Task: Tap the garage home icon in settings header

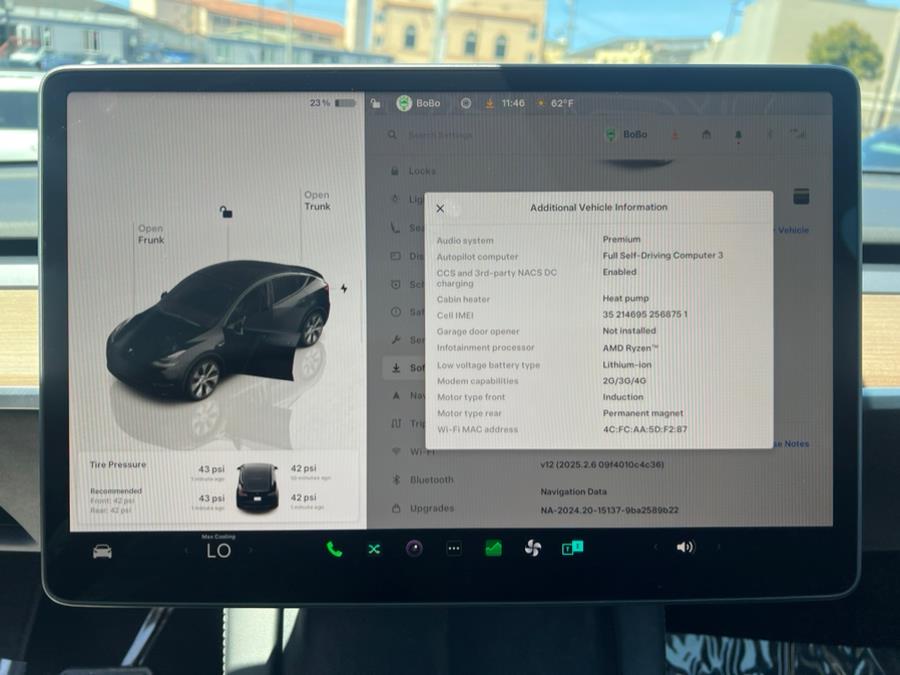Action: point(707,134)
